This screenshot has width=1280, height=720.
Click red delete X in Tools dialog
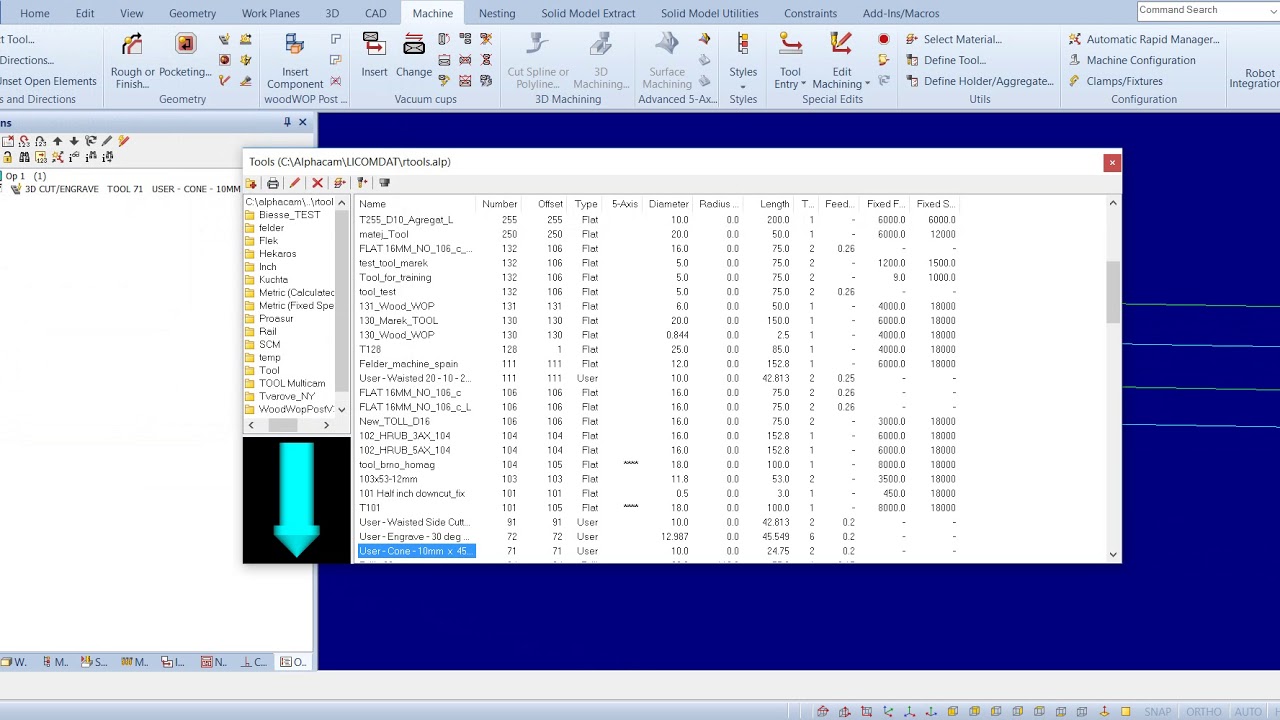coord(317,183)
